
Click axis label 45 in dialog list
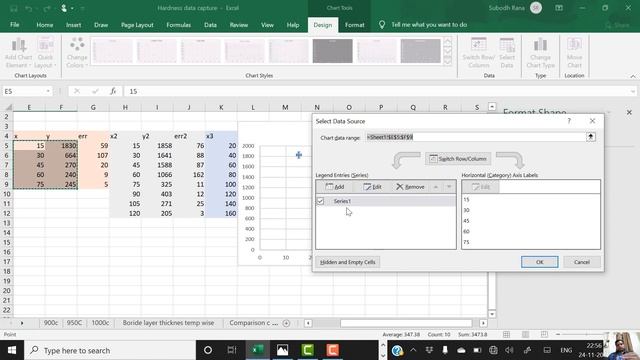click(466, 221)
